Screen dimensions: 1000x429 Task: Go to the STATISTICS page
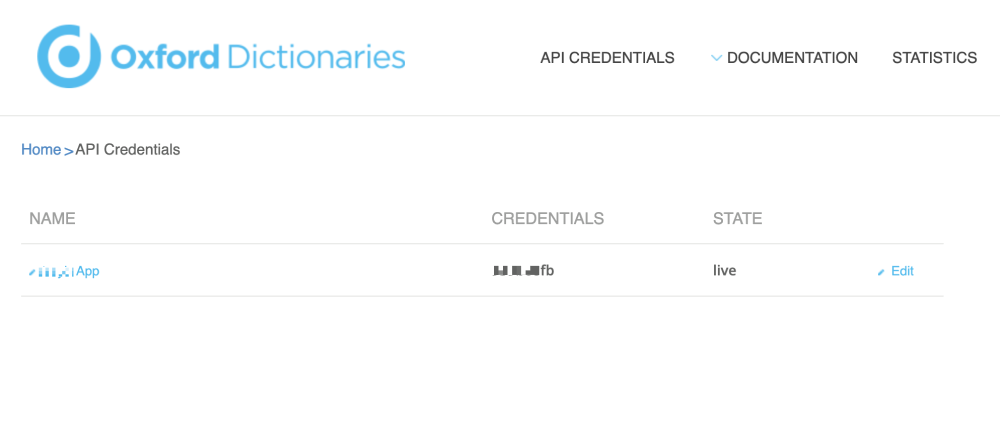pos(934,58)
